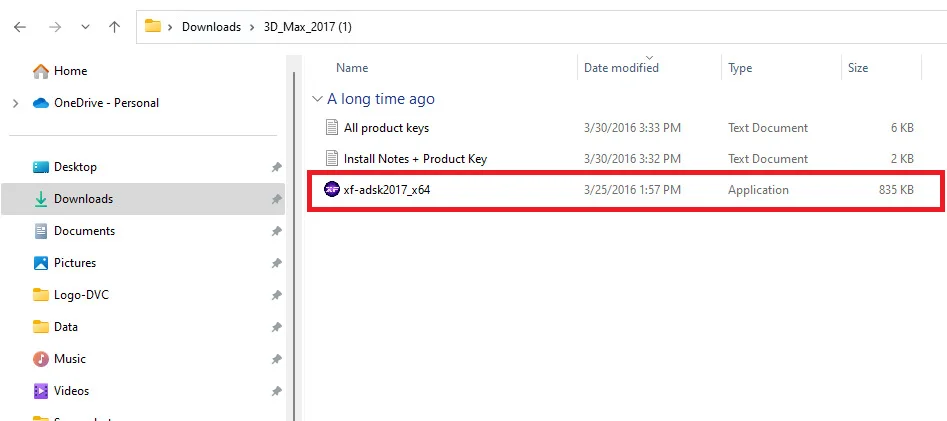Image resolution: width=947 pixels, height=421 pixels.
Task: Click the navigation pane vertical scrollbar
Action: click(294, 242)
